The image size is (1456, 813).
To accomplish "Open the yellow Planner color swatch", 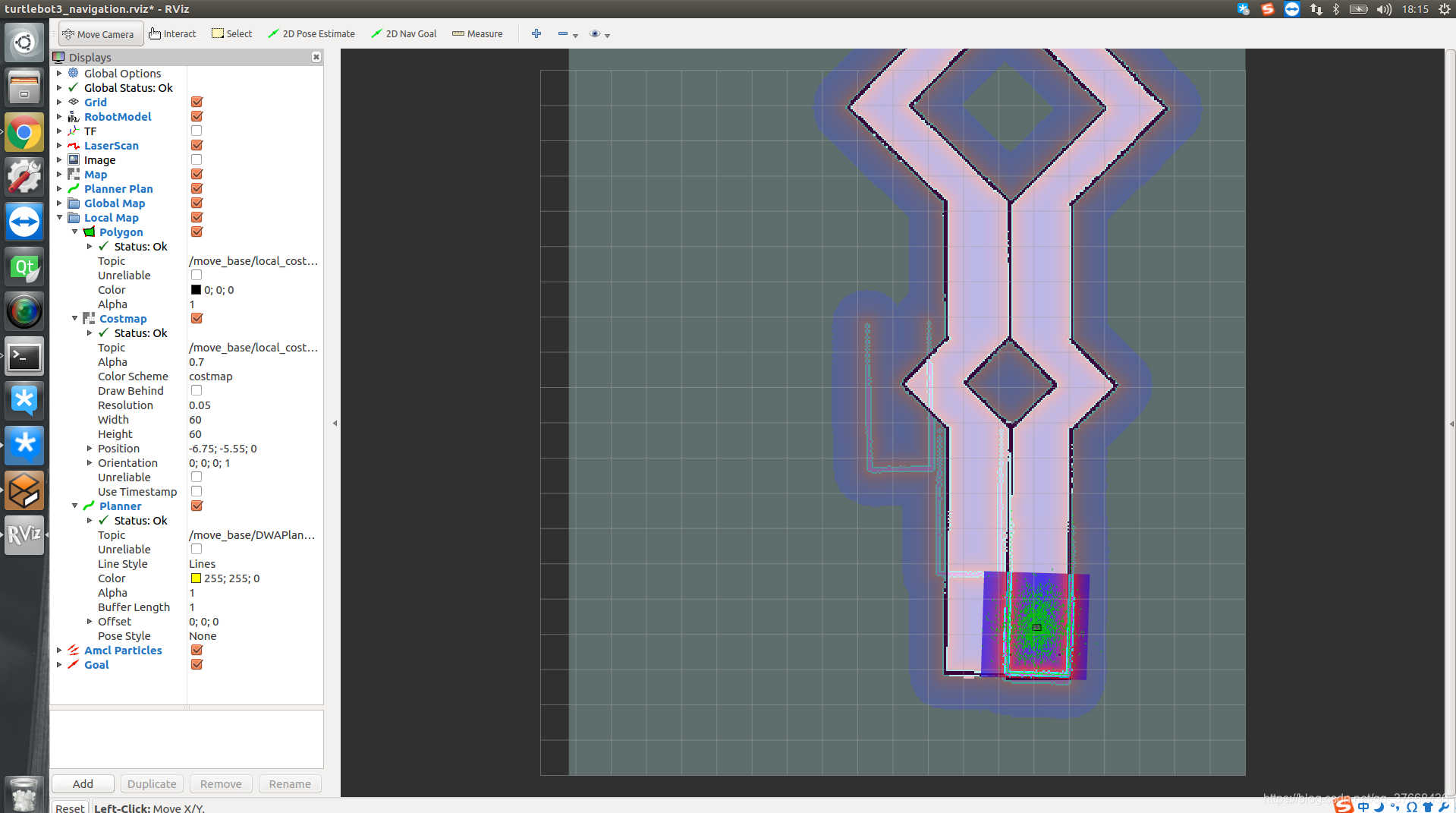I will click(196, 578).
